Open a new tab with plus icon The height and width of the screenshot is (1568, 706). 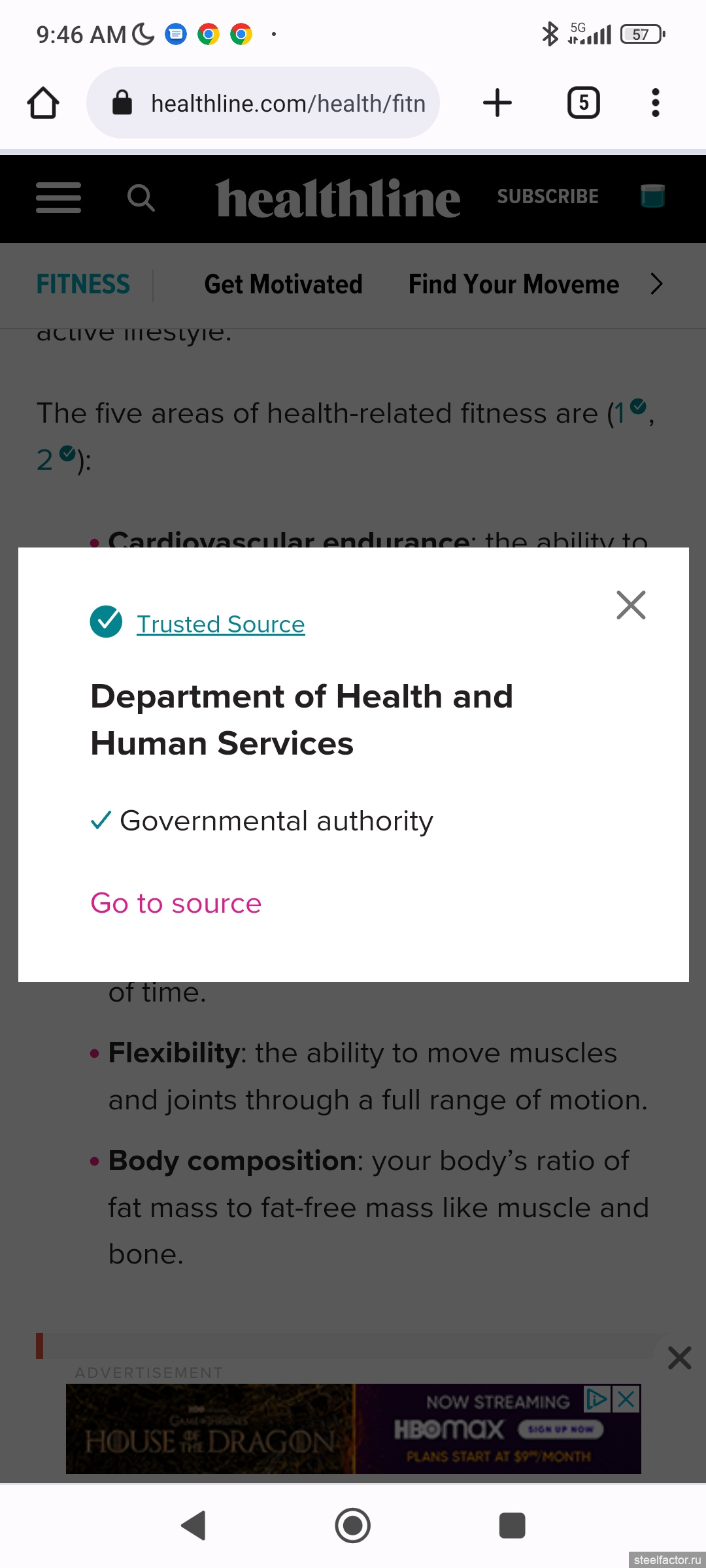(x=497, y=103)
